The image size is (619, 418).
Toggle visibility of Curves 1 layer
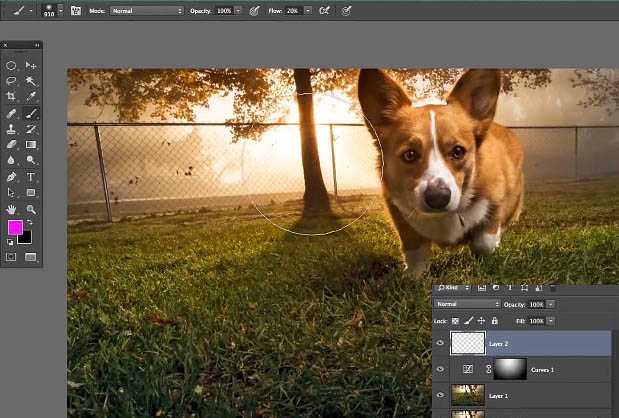click(441, 368)
